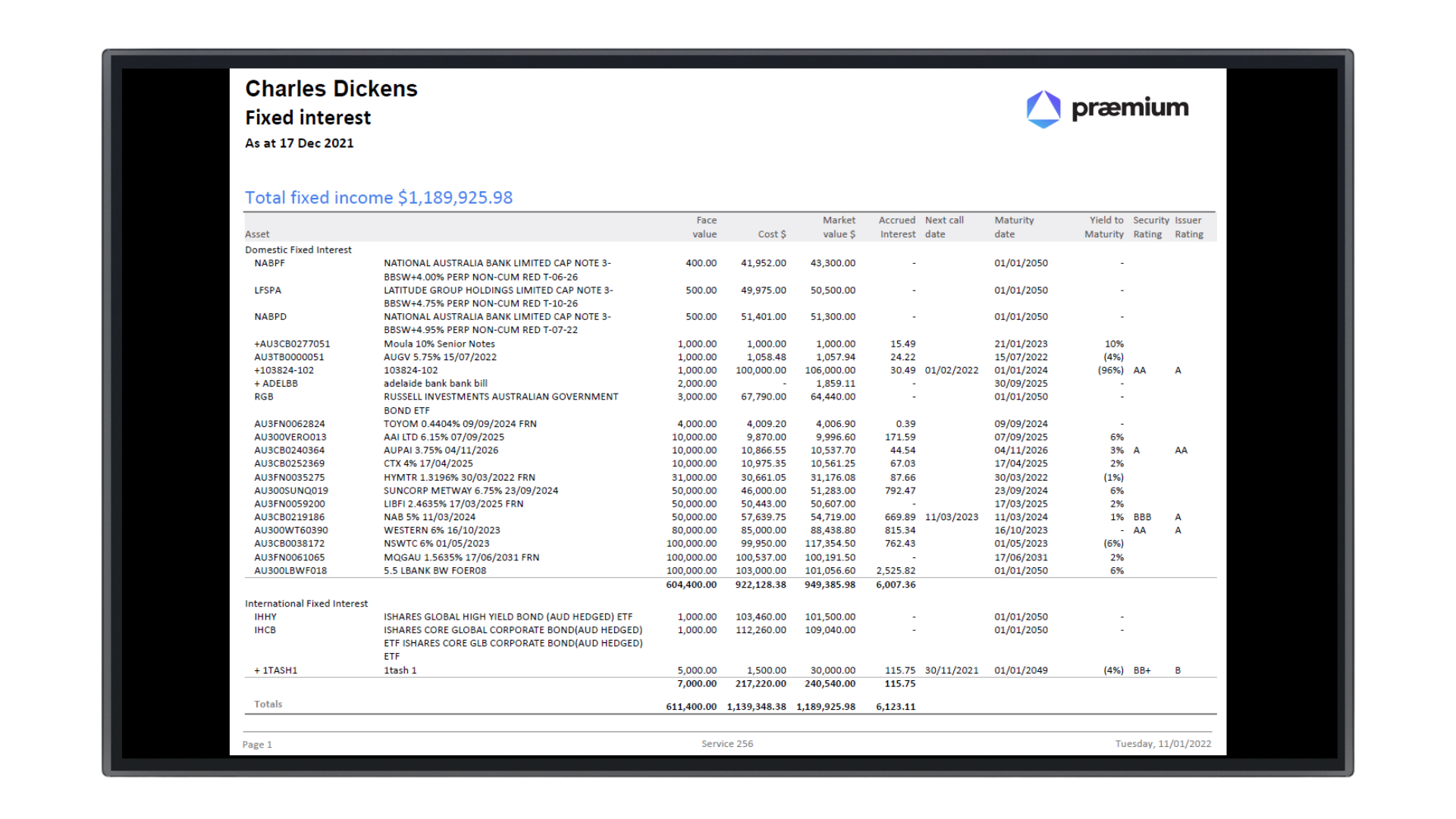
Task: Click total market value '1,189,925.98' in Totals row
Action: pos(826,707)
